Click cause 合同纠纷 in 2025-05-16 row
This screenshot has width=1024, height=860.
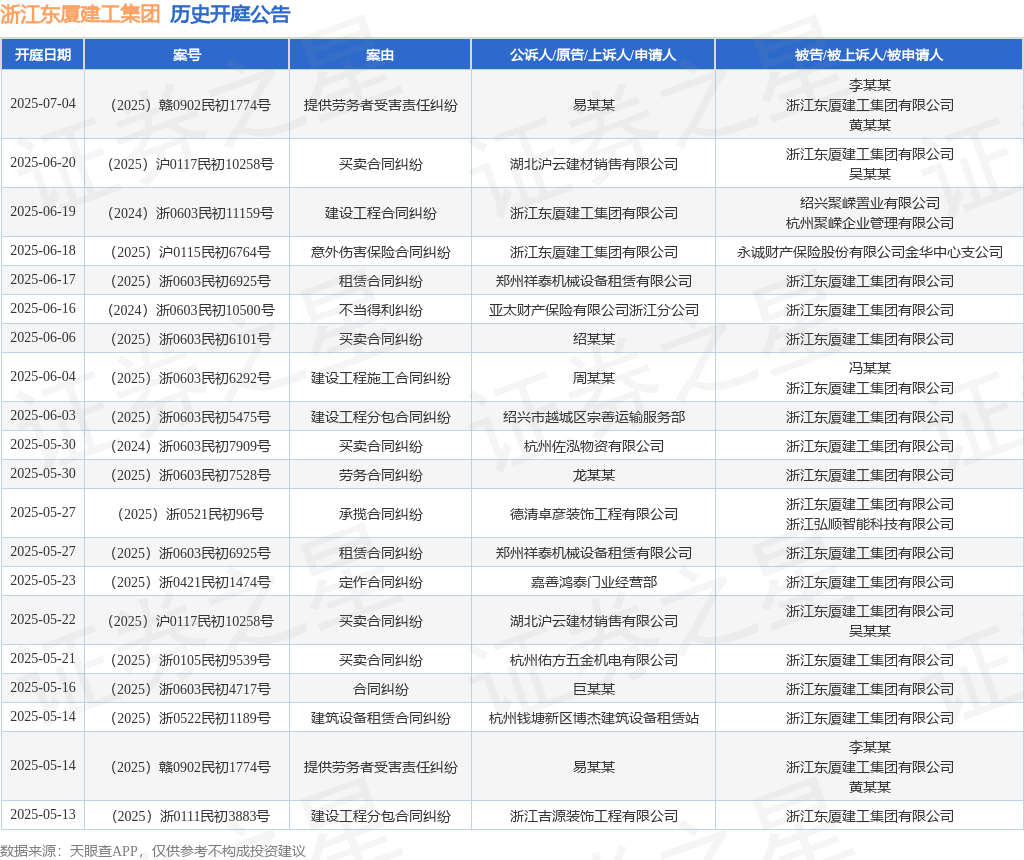[380, 689]
